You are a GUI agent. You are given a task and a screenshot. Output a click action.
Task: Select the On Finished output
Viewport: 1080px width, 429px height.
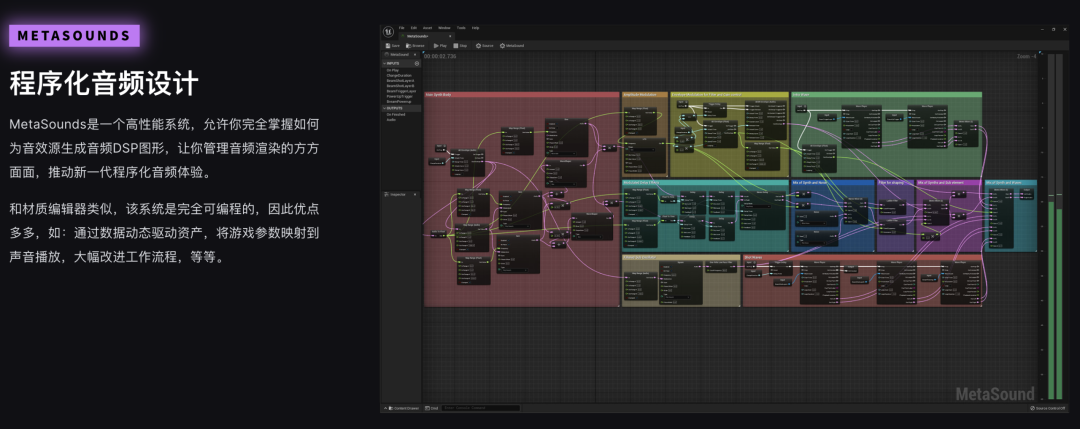(x=396, y=114)
